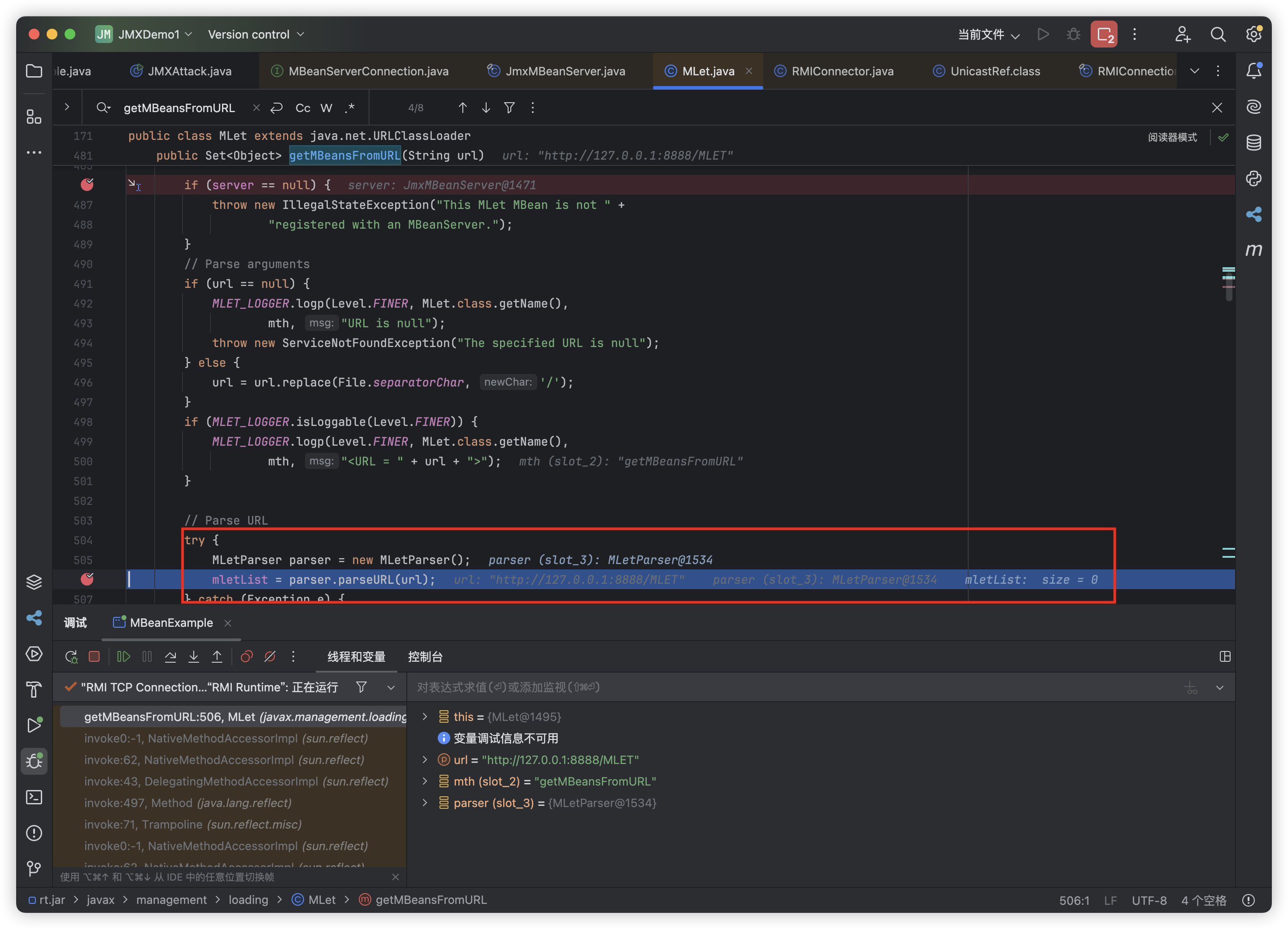This screenshot has height=929, width=1288.
Task: Show the hidden editor tabs list
Action: (1194, 71)
